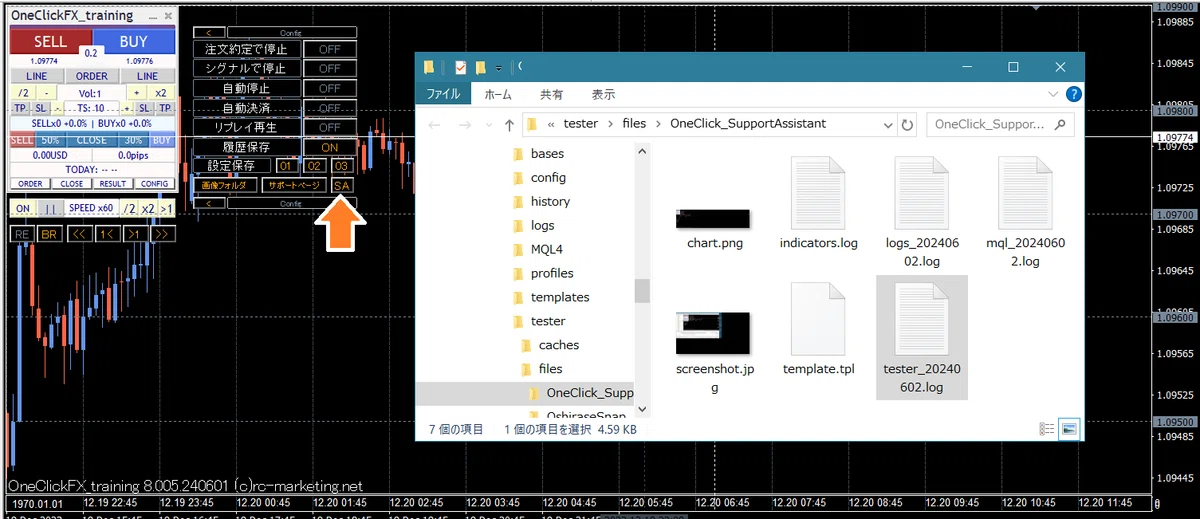The image size is (1200, 519).
Task: Click the Explorer back arrow
Action: (434, 125)
